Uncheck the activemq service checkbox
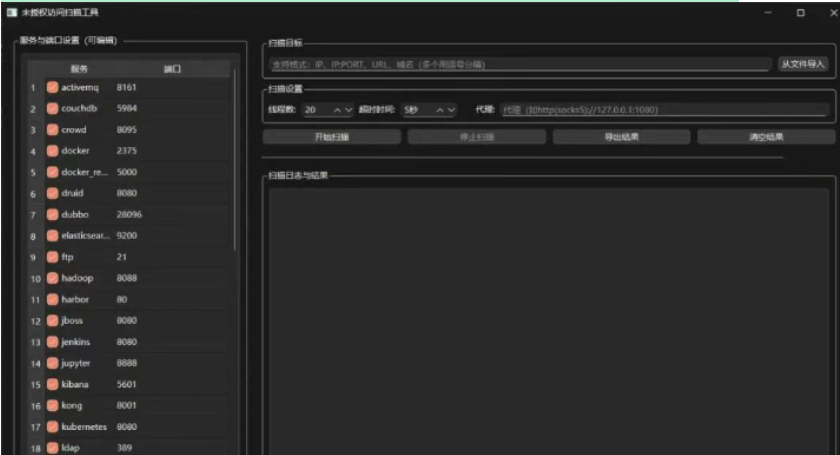 click(52, 87)
